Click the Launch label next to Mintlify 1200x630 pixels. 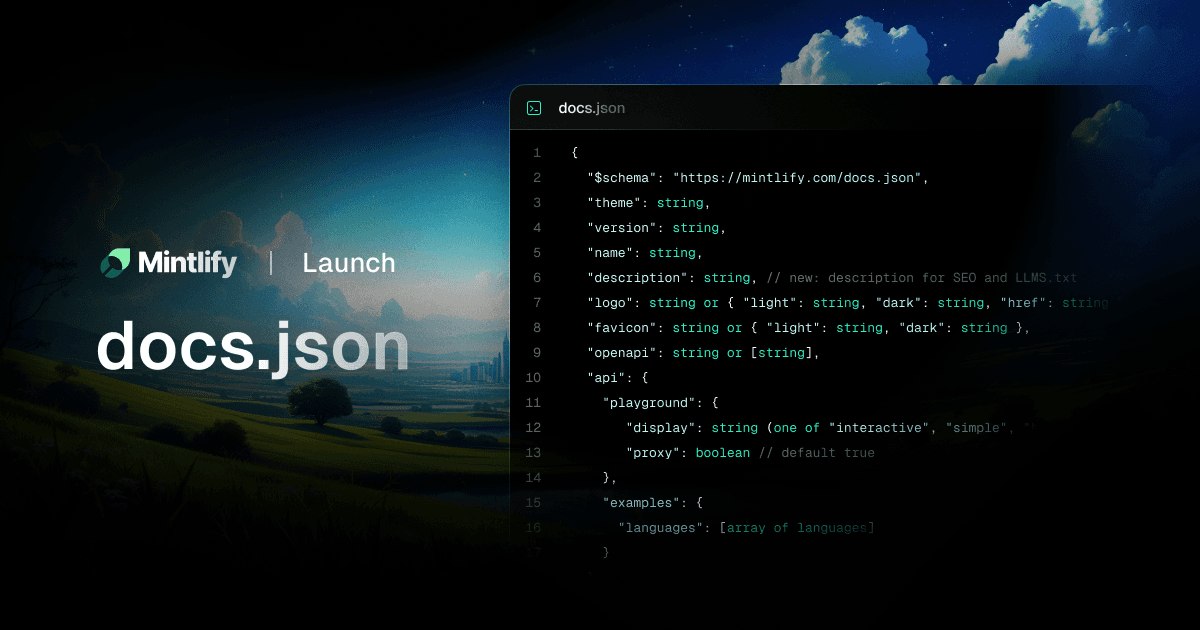(x=348, y=263)
